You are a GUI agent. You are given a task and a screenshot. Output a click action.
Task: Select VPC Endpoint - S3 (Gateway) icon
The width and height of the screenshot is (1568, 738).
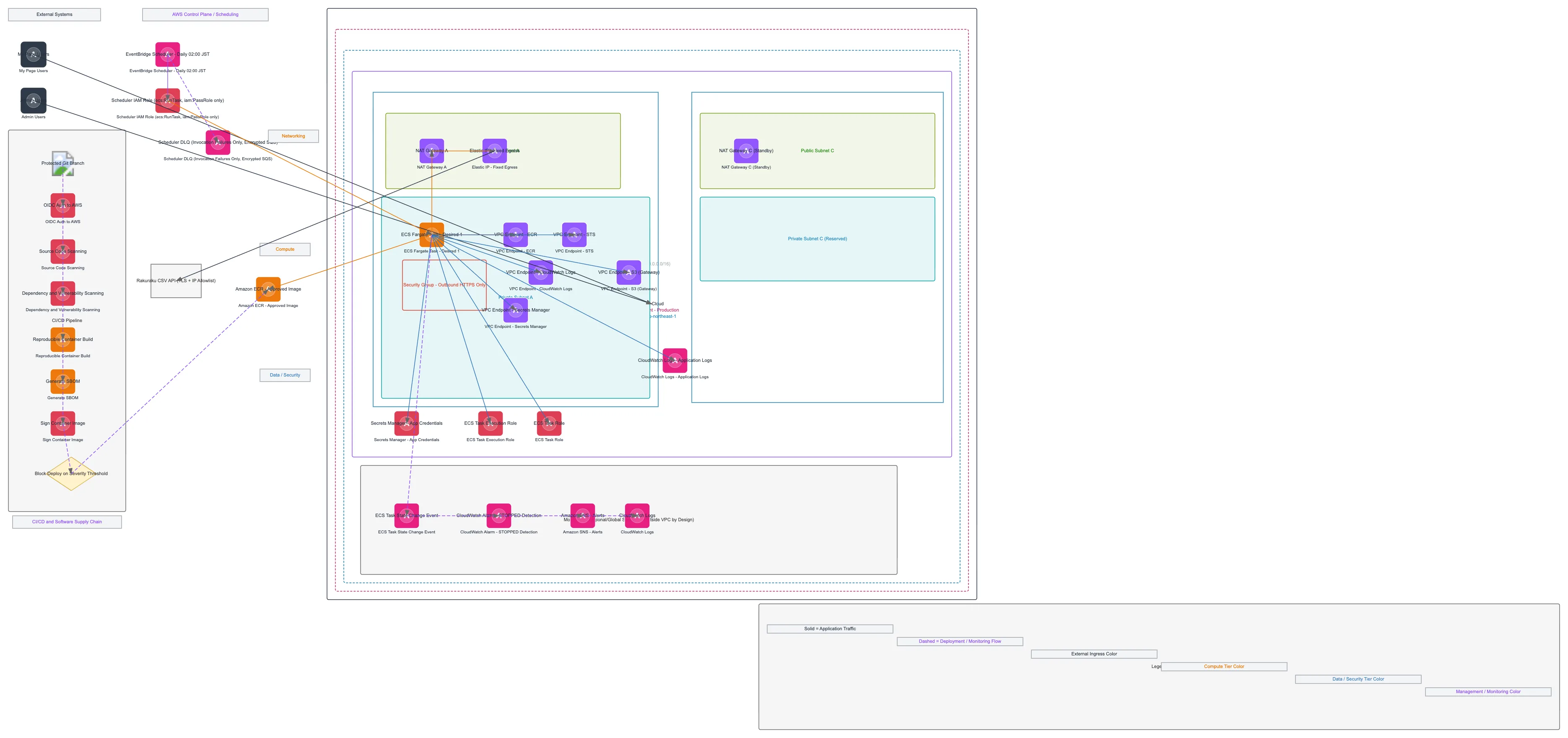(x=629, y=272)
